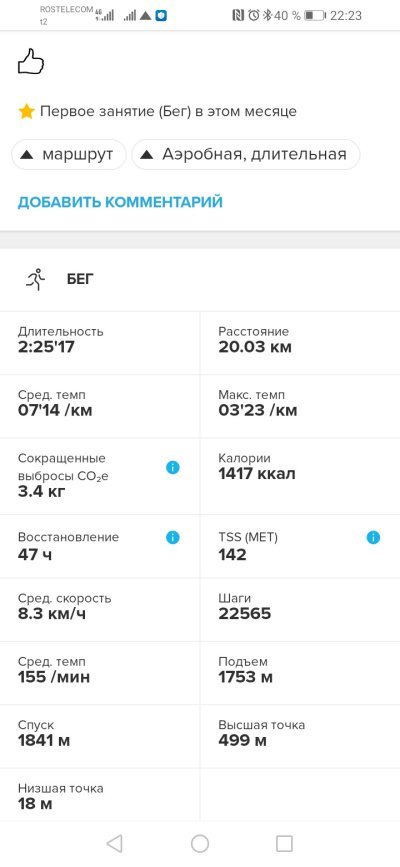Tap ДОБАВИТЬ КОММЕНТАРИЙ link

point(120,202)
